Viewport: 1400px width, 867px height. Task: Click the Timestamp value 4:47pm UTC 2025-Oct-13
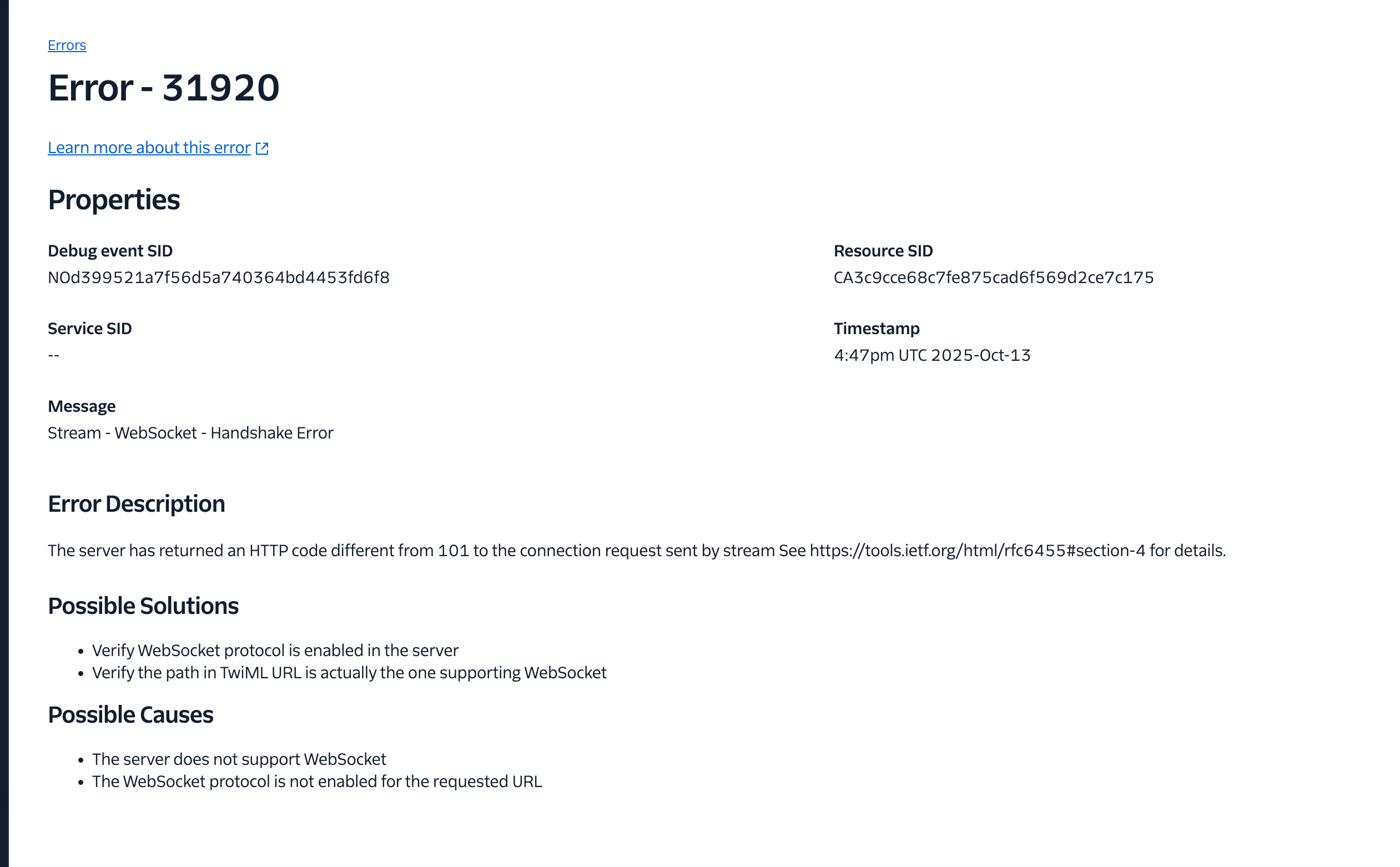931,356
